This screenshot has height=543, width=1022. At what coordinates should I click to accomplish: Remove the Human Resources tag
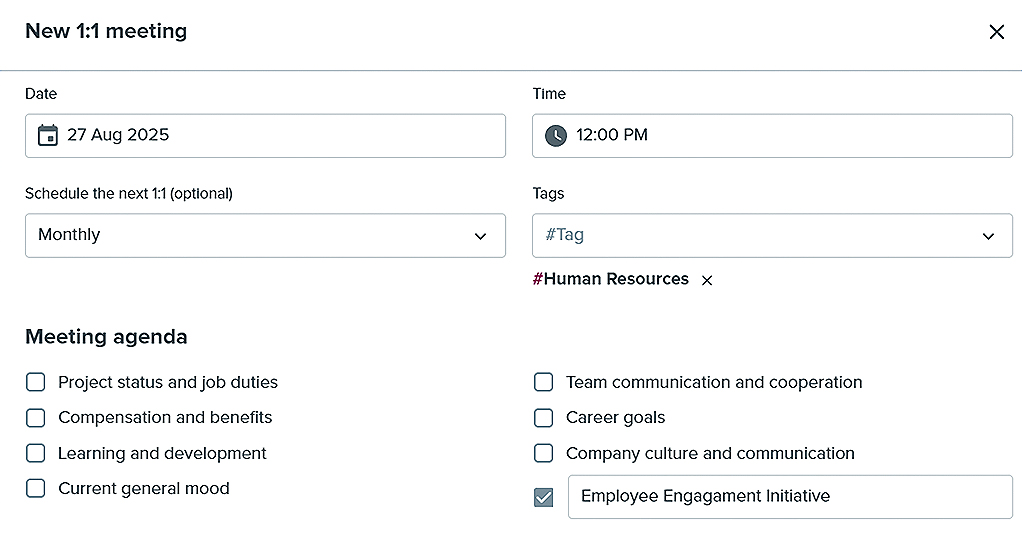tap(707, 281)
